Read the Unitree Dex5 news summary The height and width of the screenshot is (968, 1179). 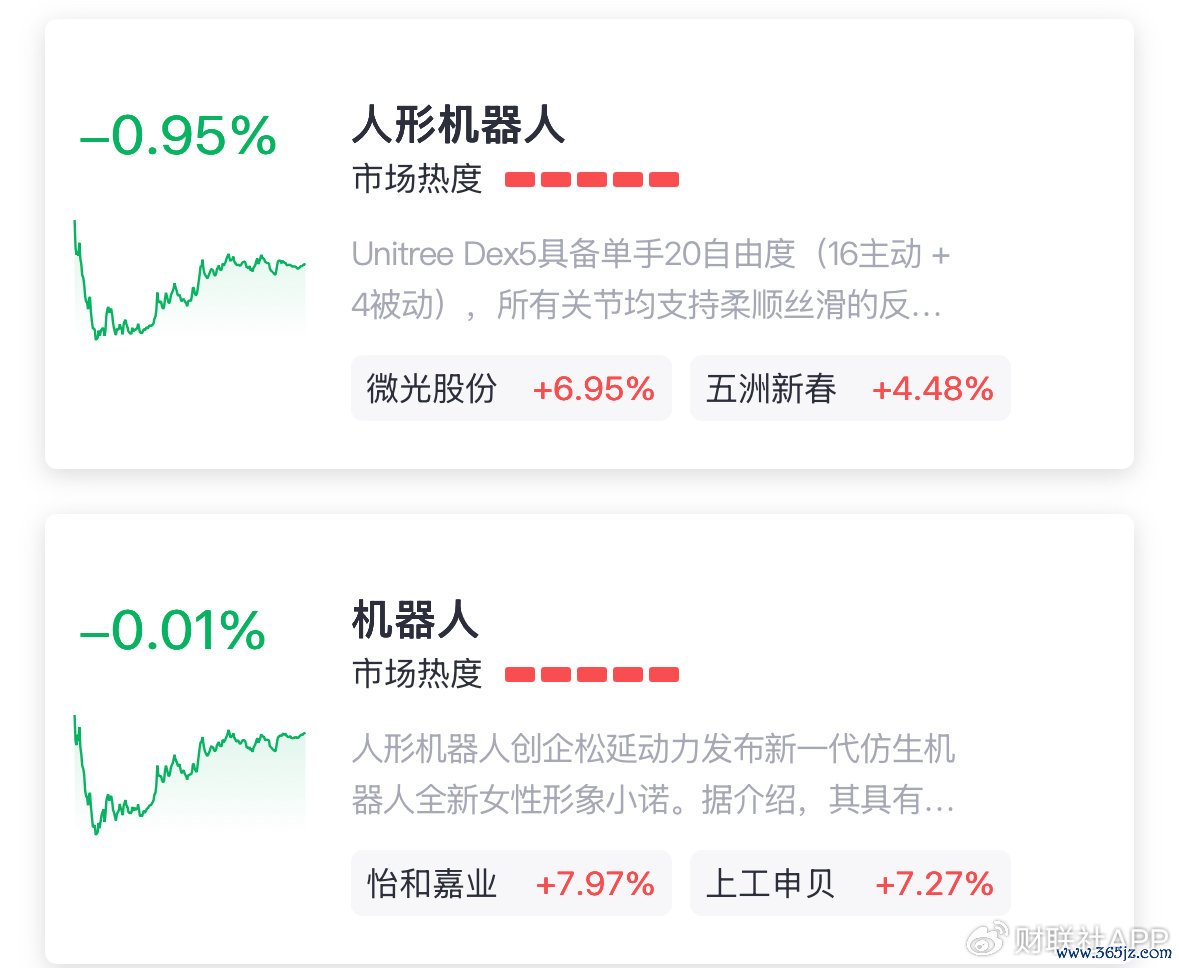[x=651, y=280]
